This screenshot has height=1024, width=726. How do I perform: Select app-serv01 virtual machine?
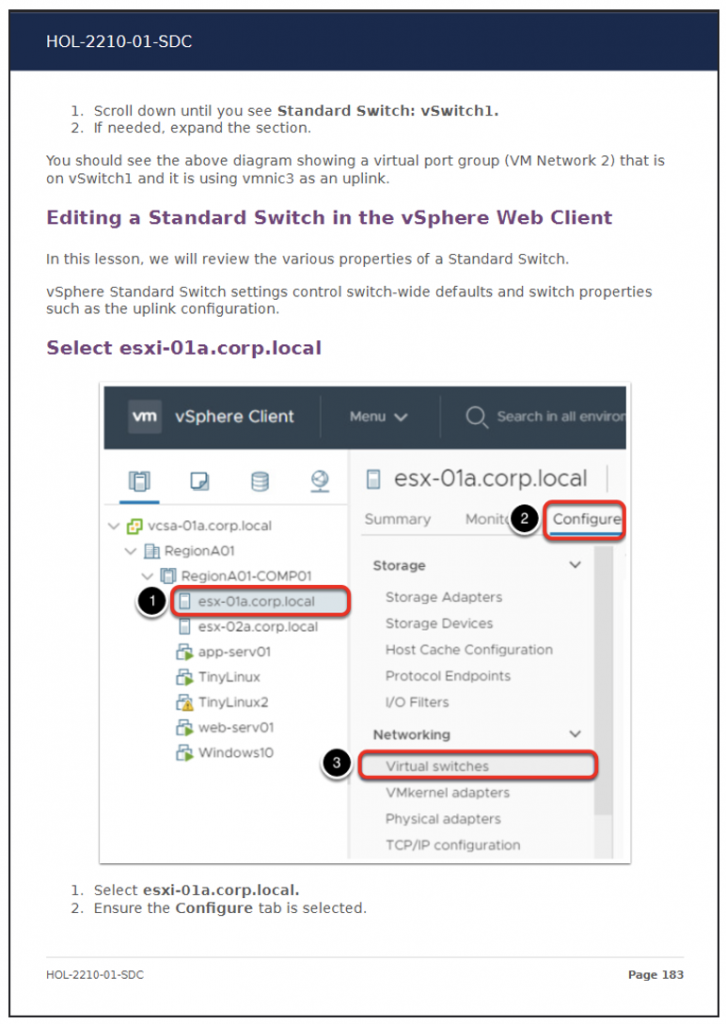(234, 652)
